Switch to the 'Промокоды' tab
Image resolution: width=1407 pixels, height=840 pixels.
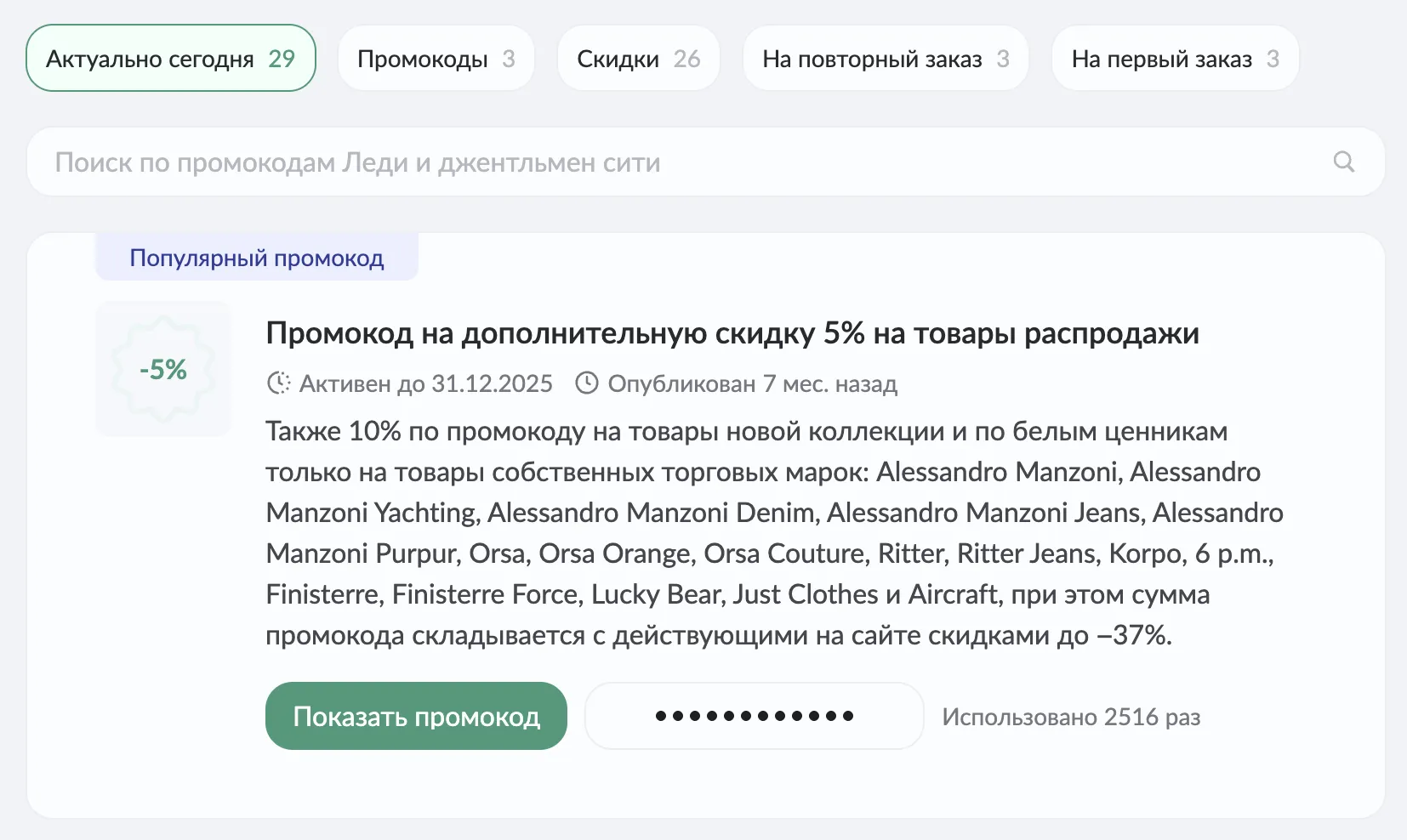pyautogui.click(x=436, y=59)
